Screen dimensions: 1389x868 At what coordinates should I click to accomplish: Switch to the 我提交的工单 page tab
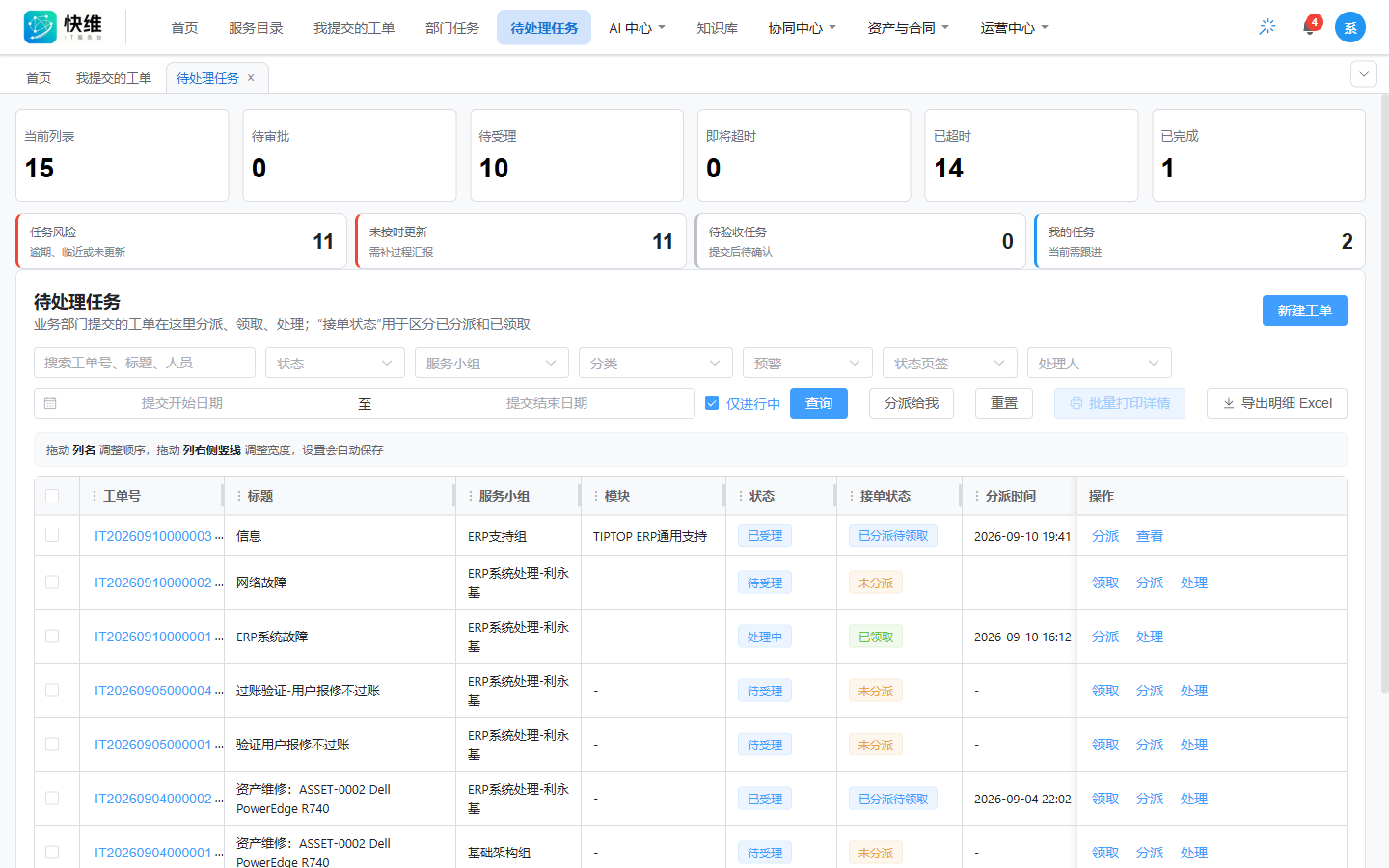click(x=114, y=78)
